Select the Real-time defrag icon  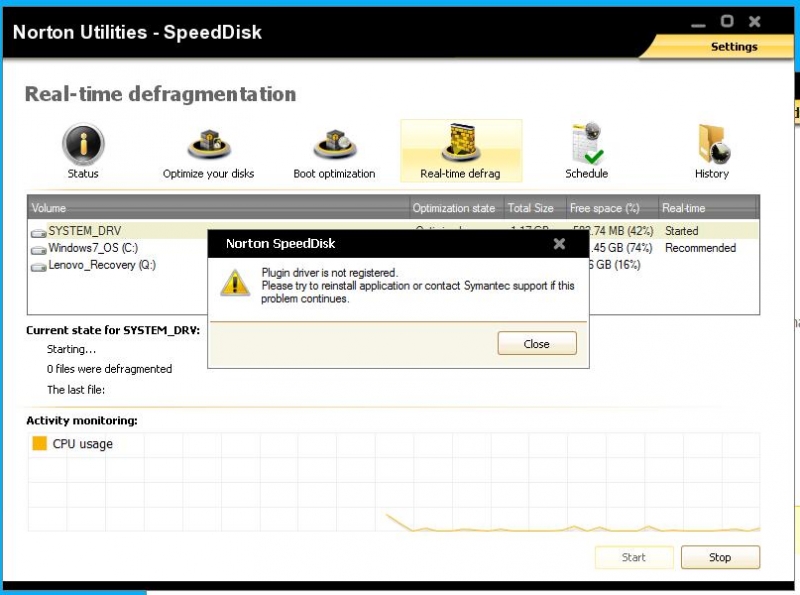click(x=460, y=146)
